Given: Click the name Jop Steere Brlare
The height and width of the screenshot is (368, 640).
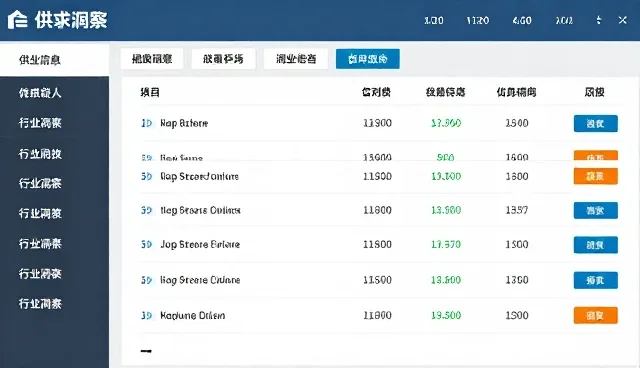Looking at the screenshot, I should click(x=200, y=245).
